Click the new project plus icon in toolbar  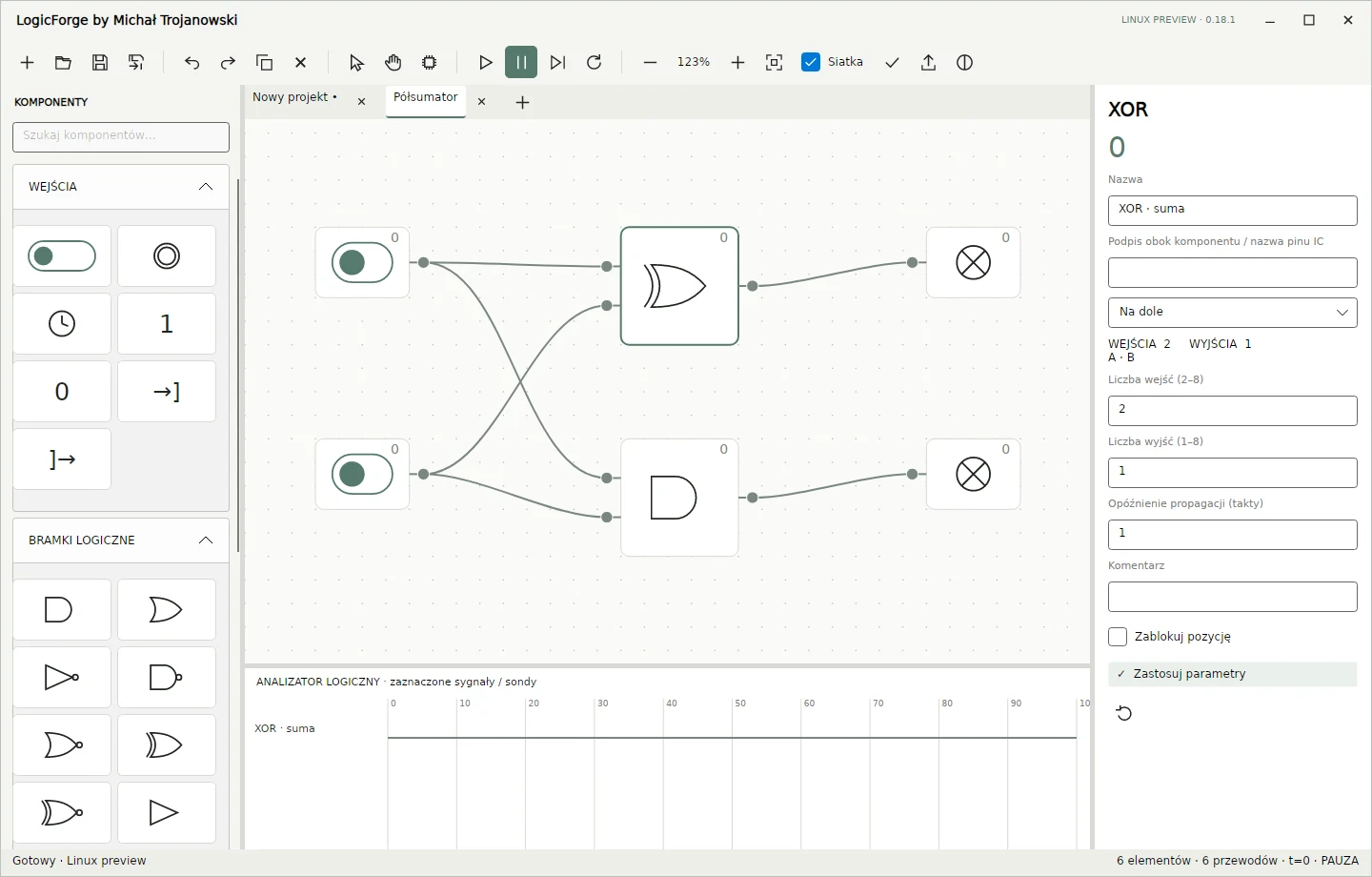point(28,63)
